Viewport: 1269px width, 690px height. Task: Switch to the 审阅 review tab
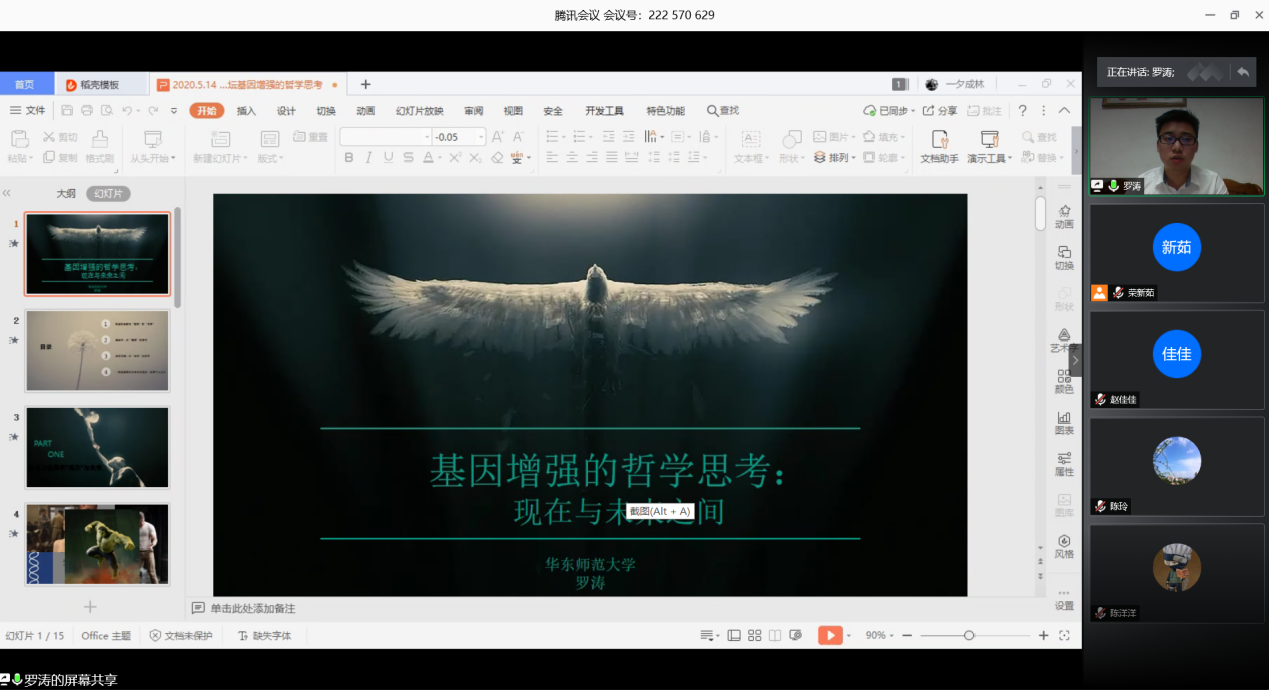pos(473,111)
